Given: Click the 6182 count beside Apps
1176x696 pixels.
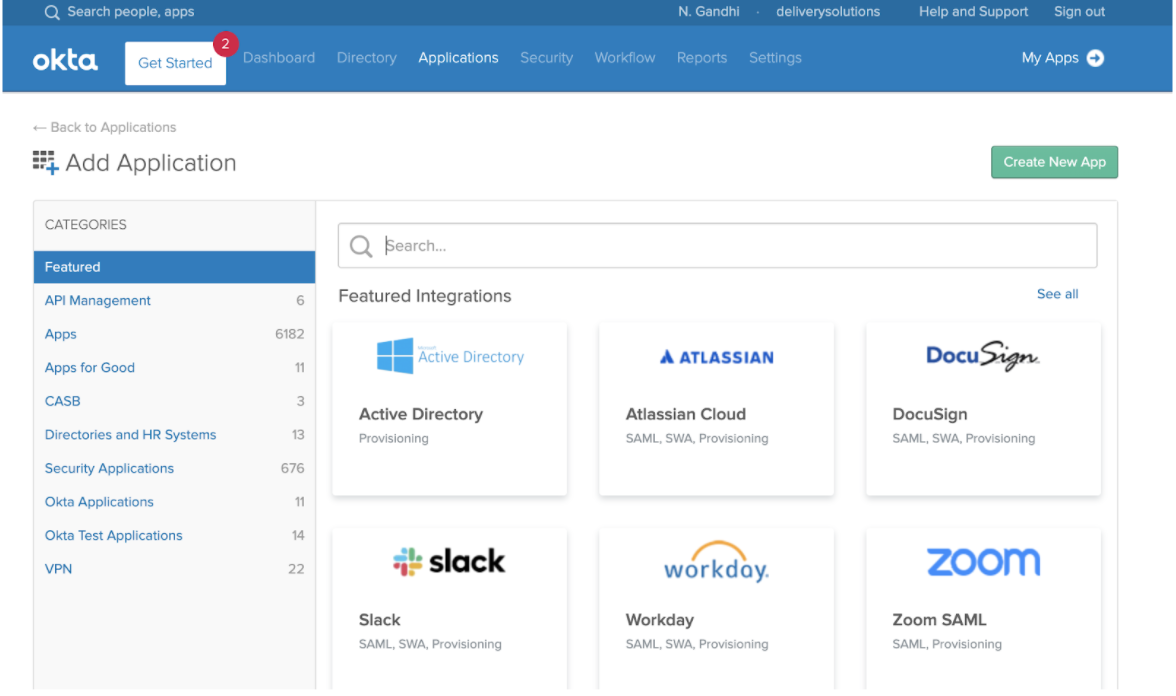Looking at the screenshot, I should pos(290,334).
